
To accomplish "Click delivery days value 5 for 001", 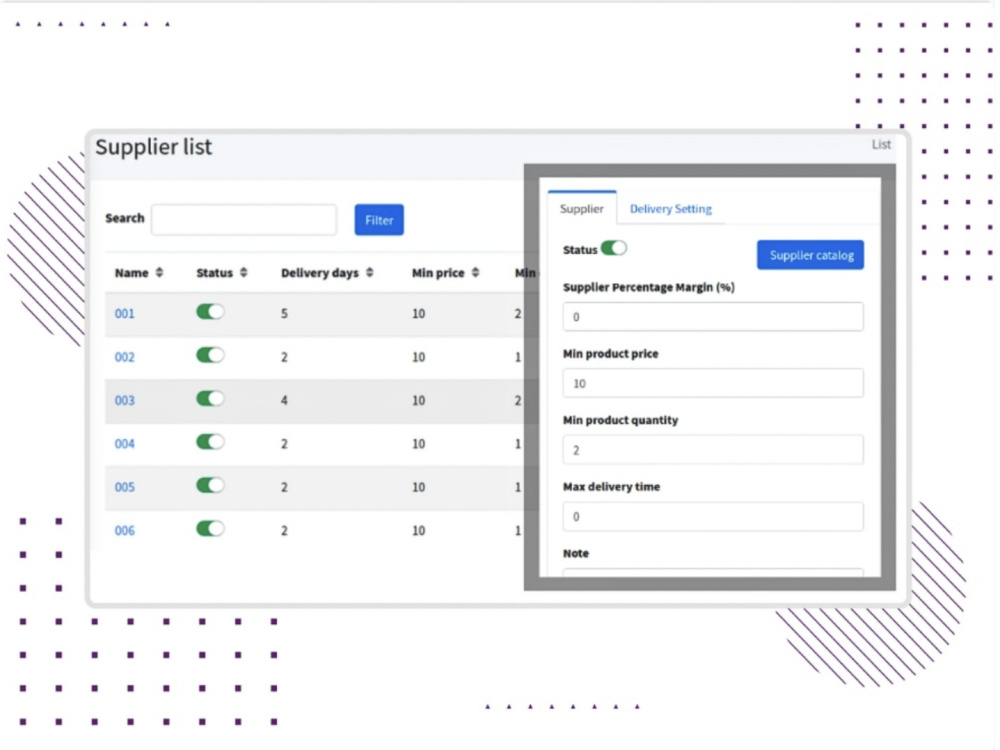I will click(284, 314).
